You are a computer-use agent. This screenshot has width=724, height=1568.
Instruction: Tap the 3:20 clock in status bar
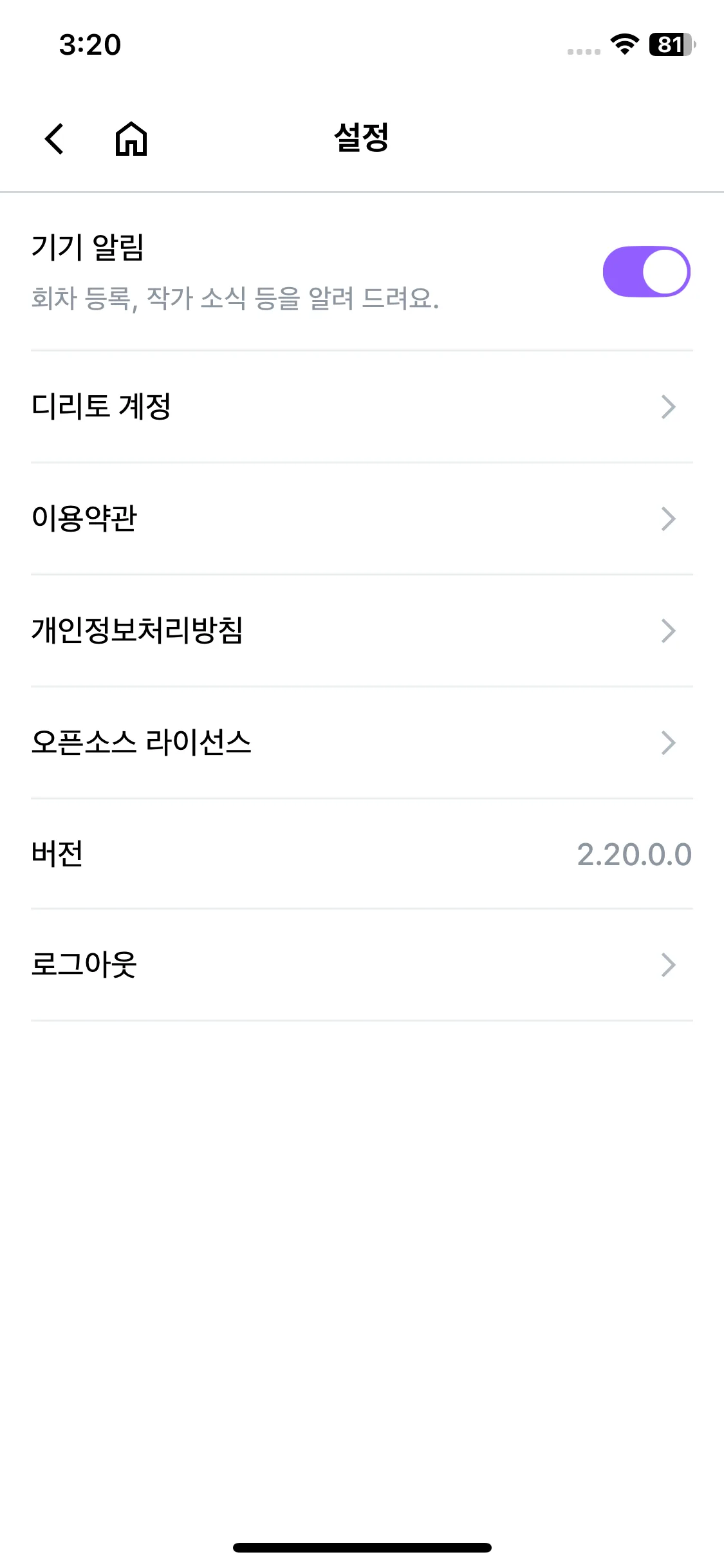(90, 45)
